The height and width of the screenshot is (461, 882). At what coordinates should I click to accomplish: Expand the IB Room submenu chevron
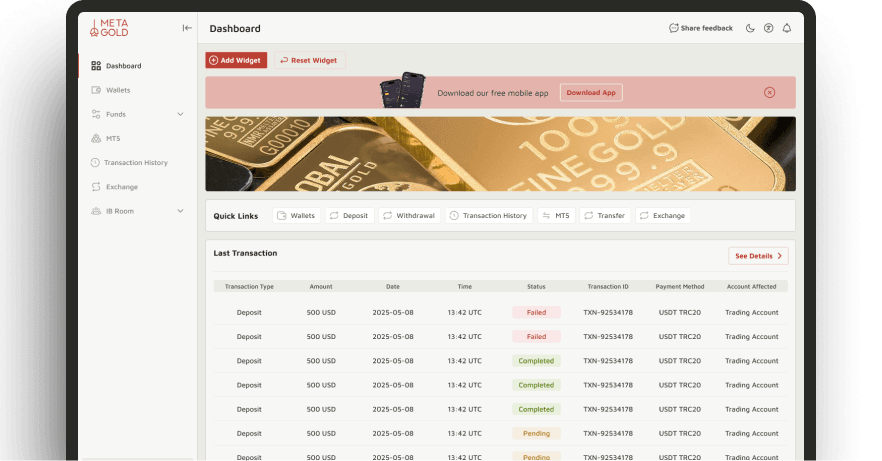(180, 211)
